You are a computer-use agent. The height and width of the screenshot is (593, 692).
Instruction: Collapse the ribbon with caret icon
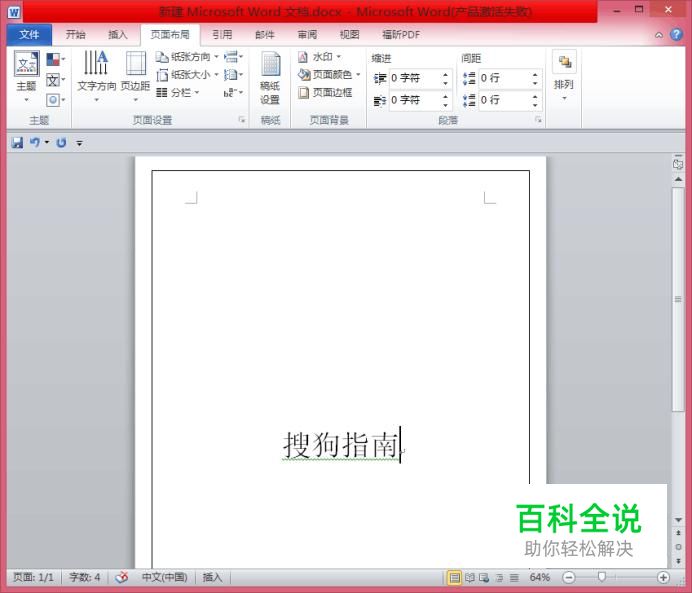tap(659, 35)
